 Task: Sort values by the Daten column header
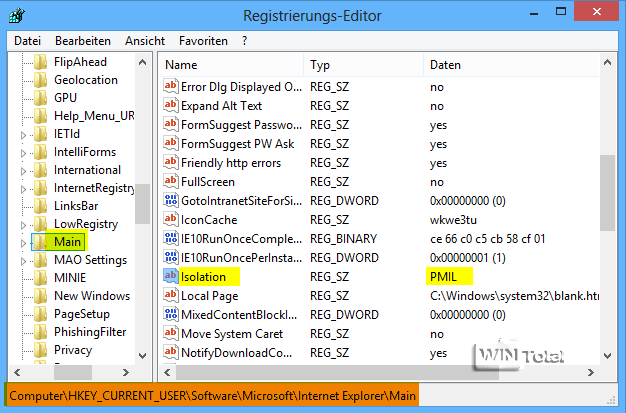click(x=511, y=65)
